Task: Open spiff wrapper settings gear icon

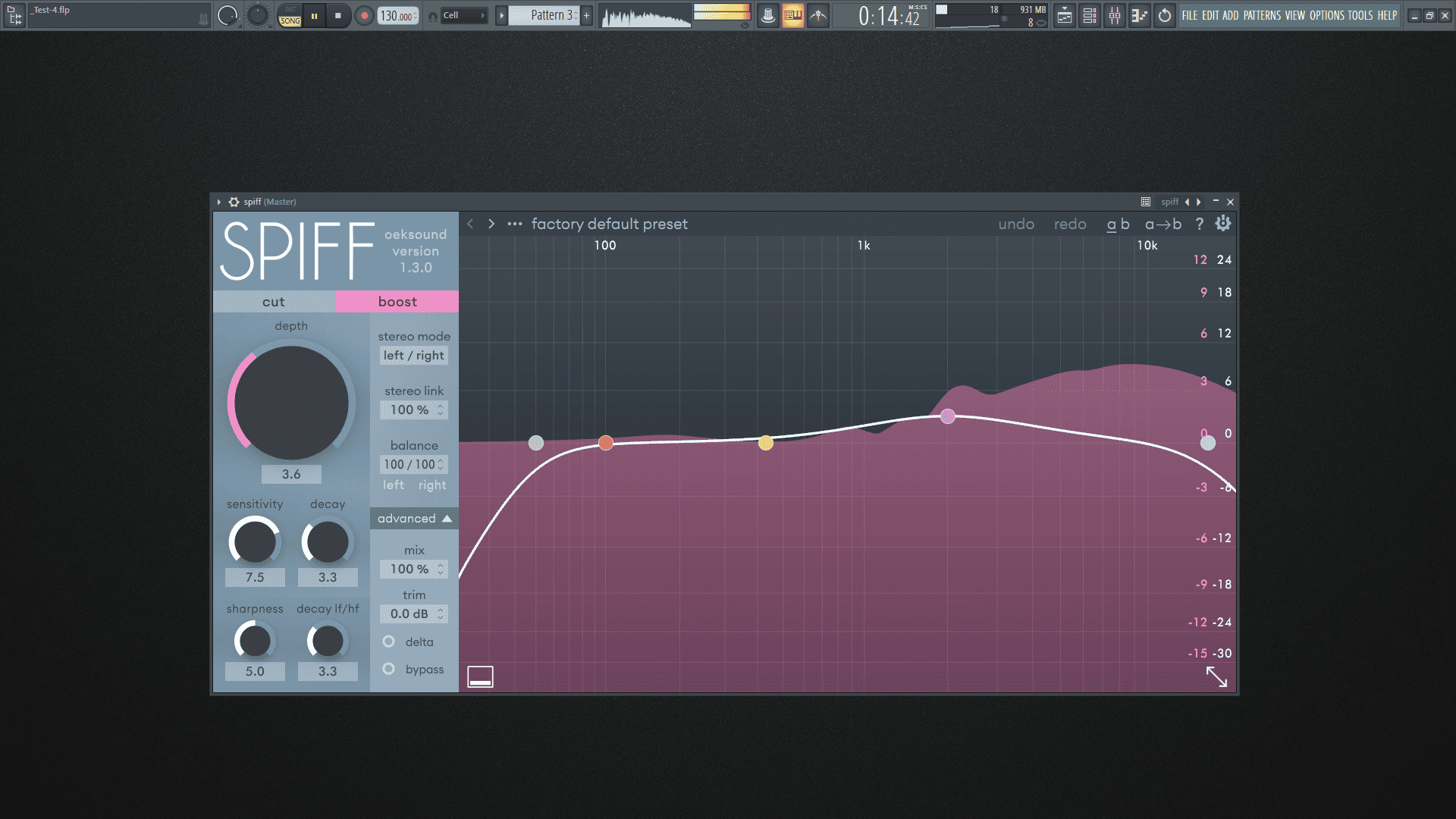Action: pyautogui.click(x=234, y=202)
